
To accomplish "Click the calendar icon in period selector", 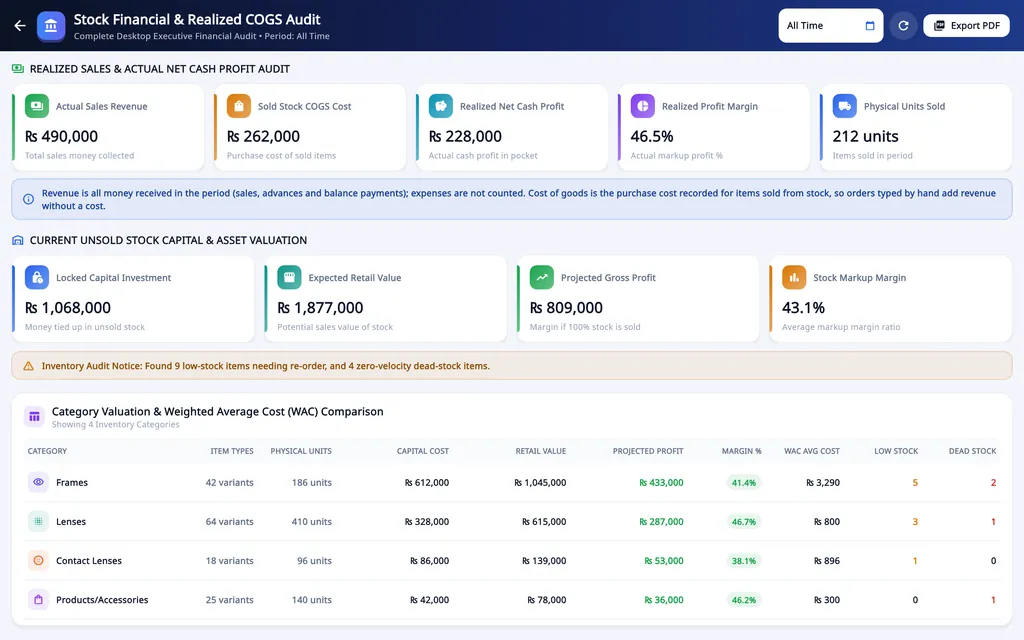I will (869, 26).
